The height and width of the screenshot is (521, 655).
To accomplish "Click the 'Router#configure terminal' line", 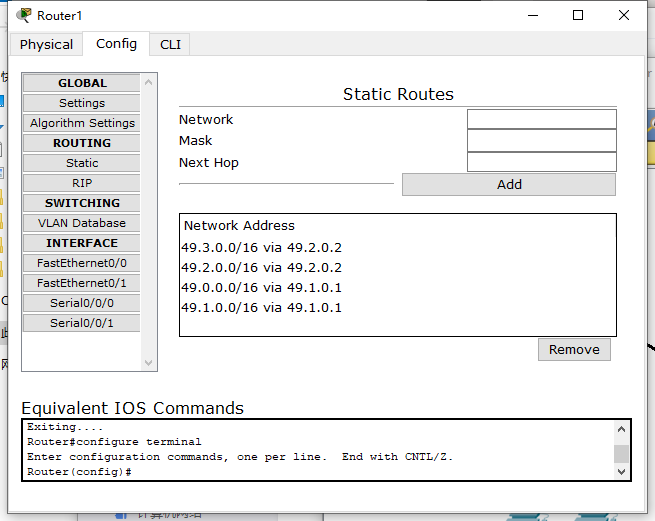I will point(114,442).
